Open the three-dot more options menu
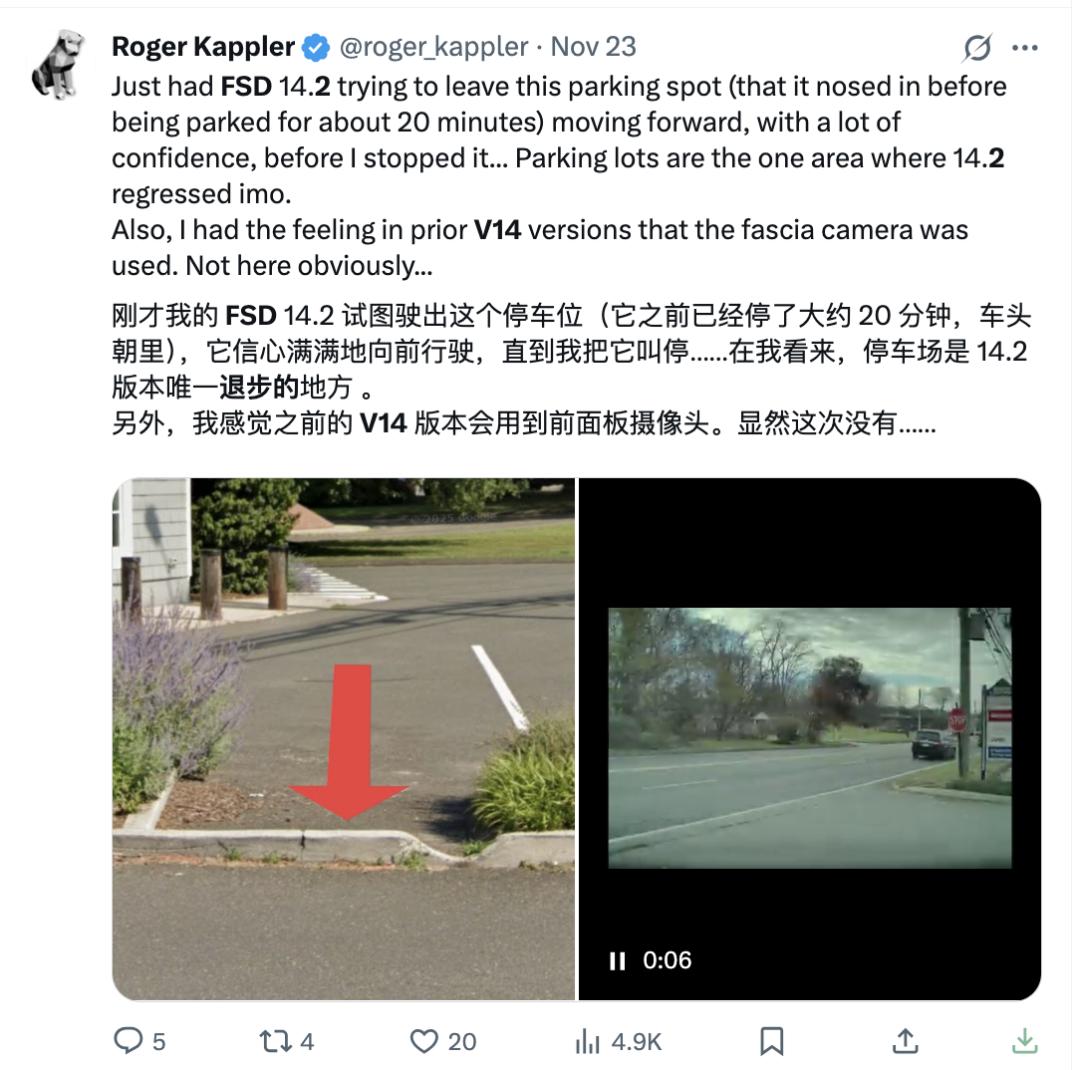Screen dimensions: 1080x1070 click(1024, 48)
